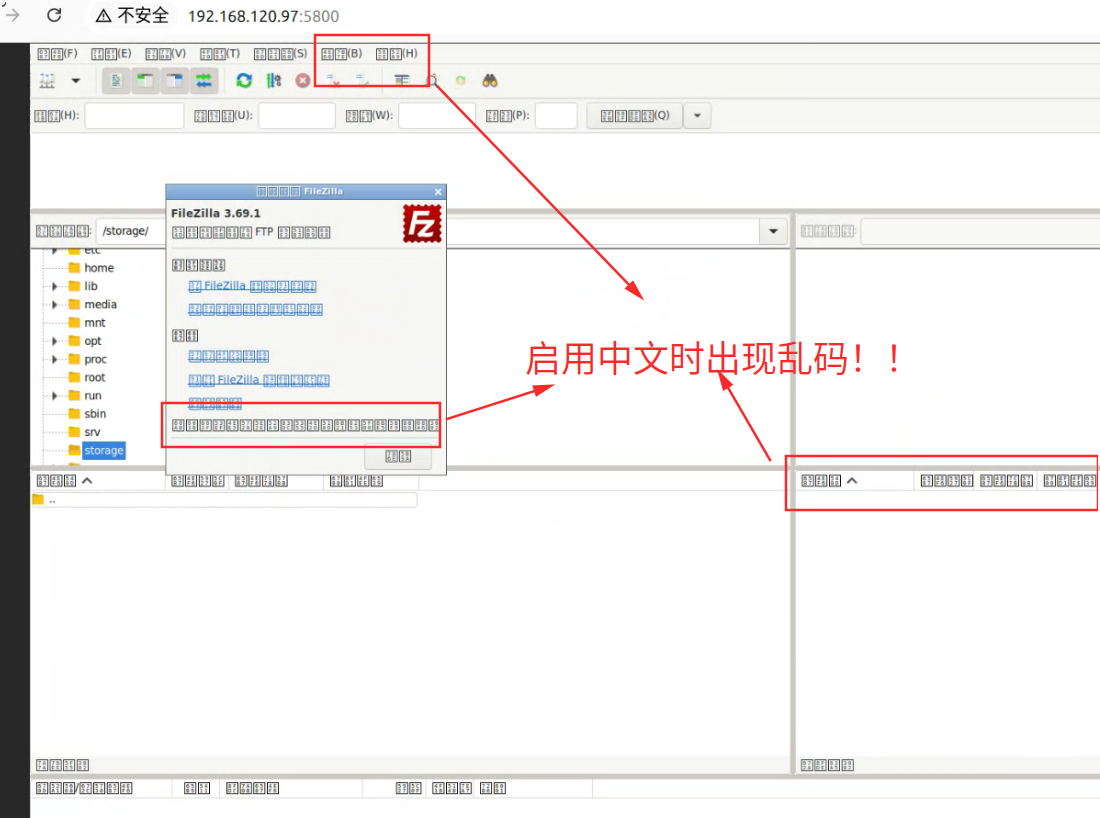Select the proc folder name
Image resolution: width=1100 pixels, height=818 pixels.
click(x=95, y=359)
